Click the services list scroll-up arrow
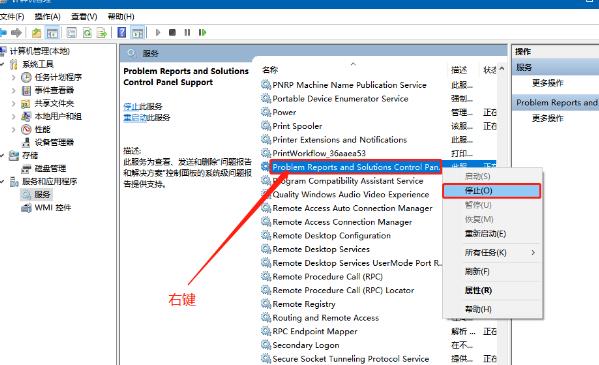599x365 pixels. tap(502, 69)
